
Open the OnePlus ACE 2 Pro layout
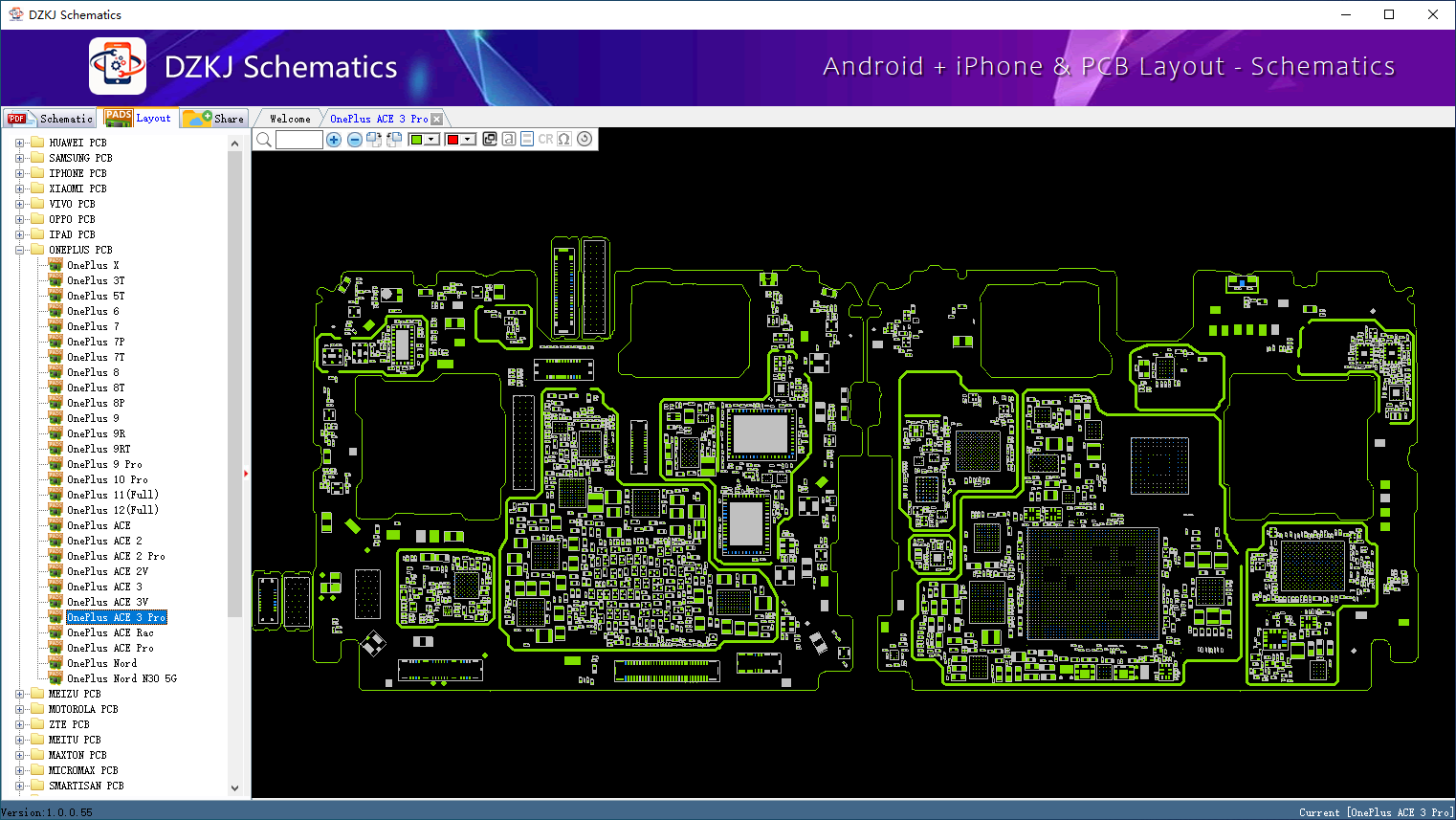tap(116, 556)
